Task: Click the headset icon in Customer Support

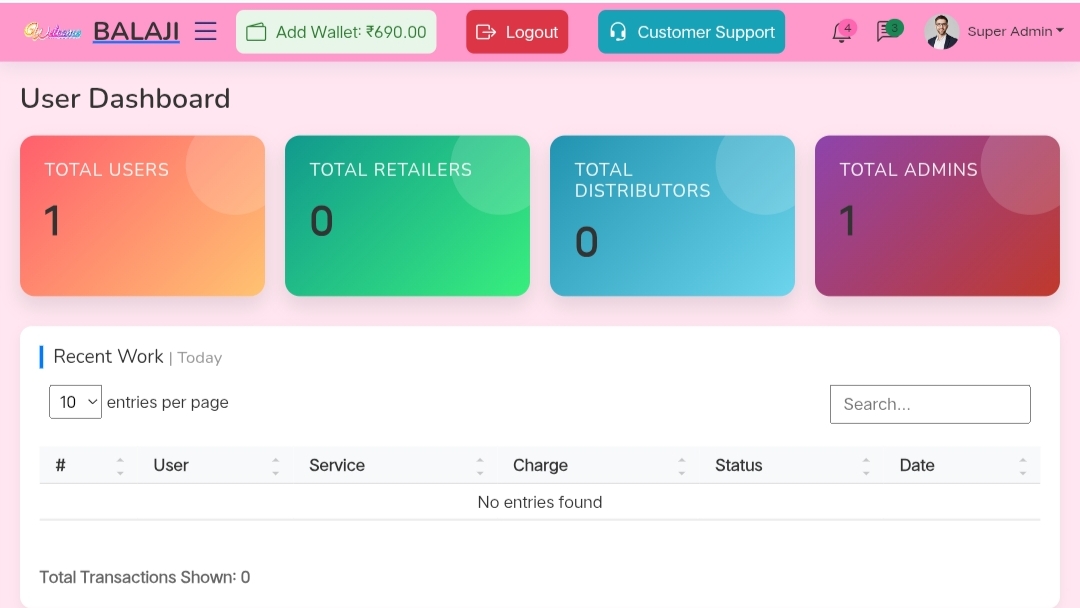Action: click(x=618, y=32)
